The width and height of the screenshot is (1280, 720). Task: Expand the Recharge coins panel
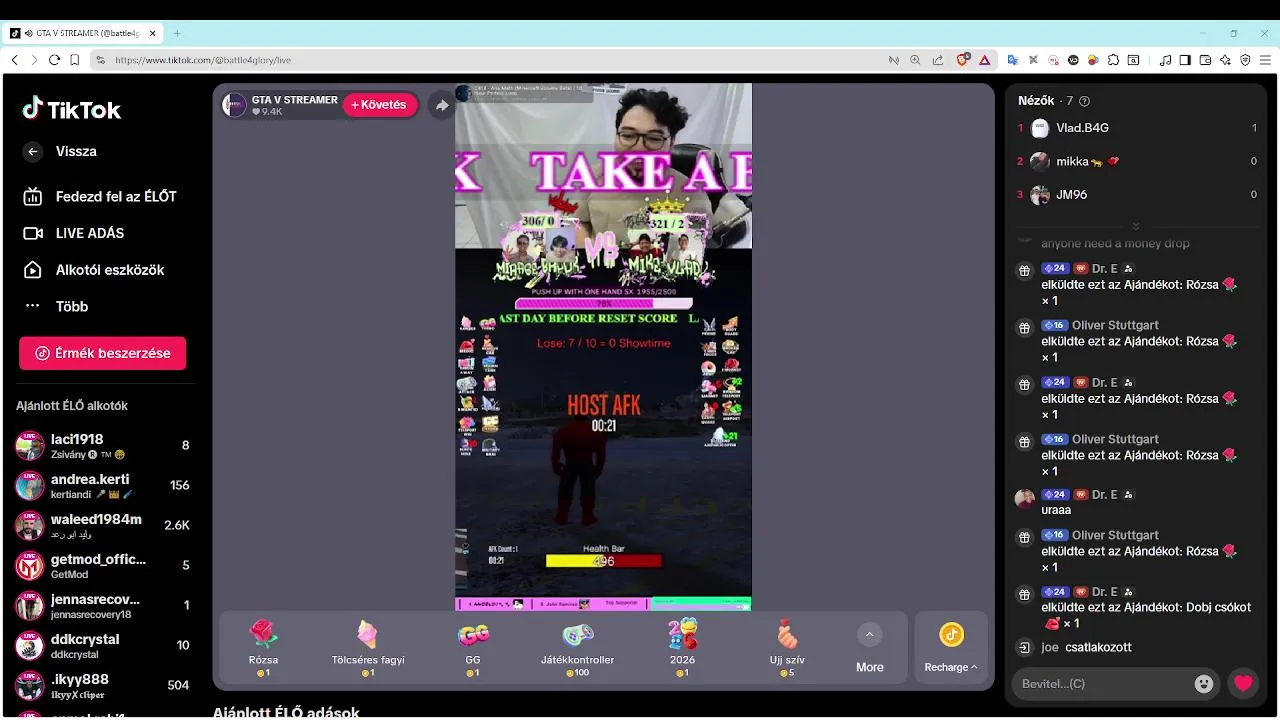pyautogui.click(x=951, y=648)
